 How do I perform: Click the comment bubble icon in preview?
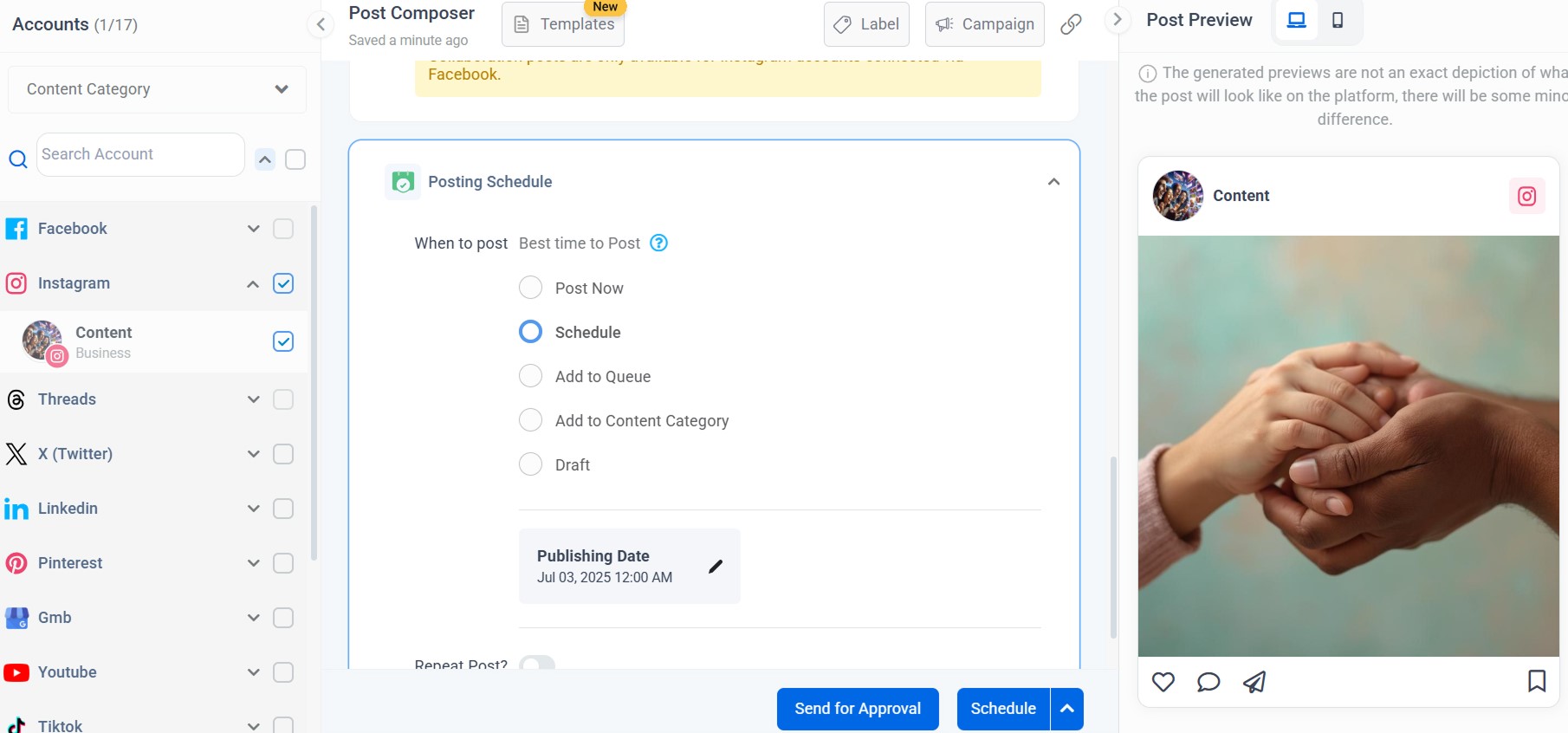tap(1208, 682)
